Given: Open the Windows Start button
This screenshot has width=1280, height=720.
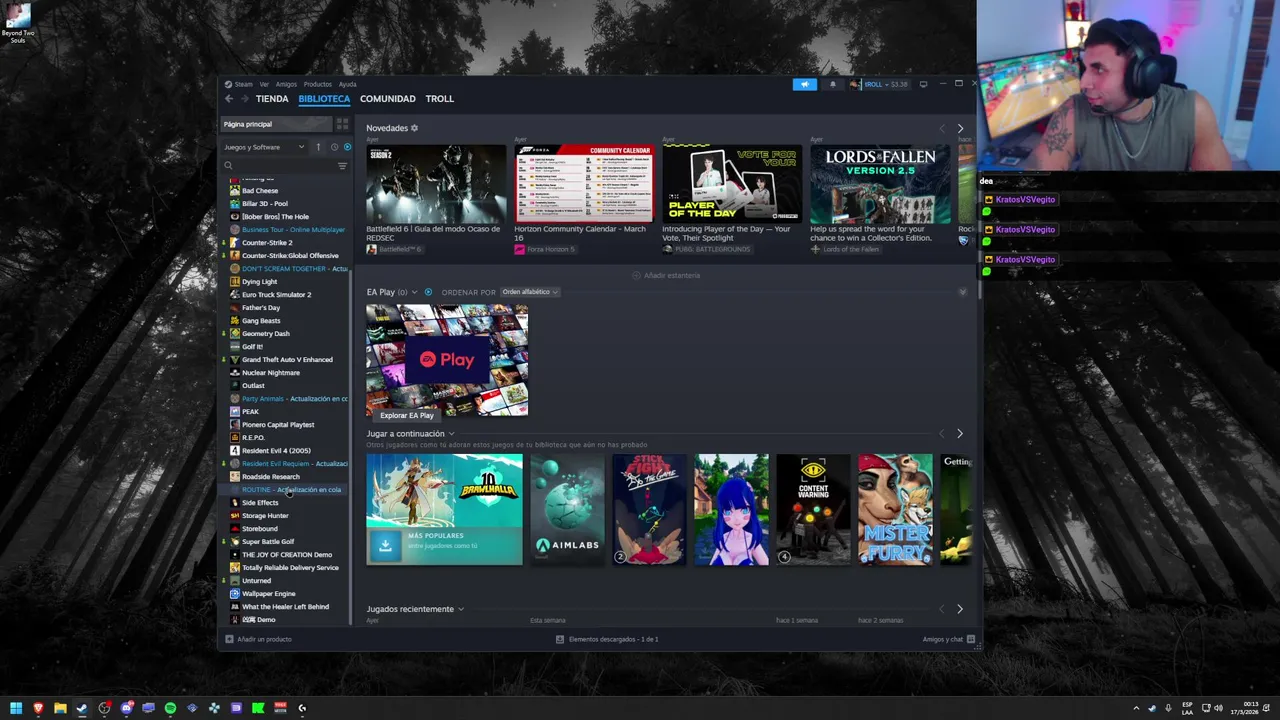Looking at the screenshot, I should click(15, 708).
